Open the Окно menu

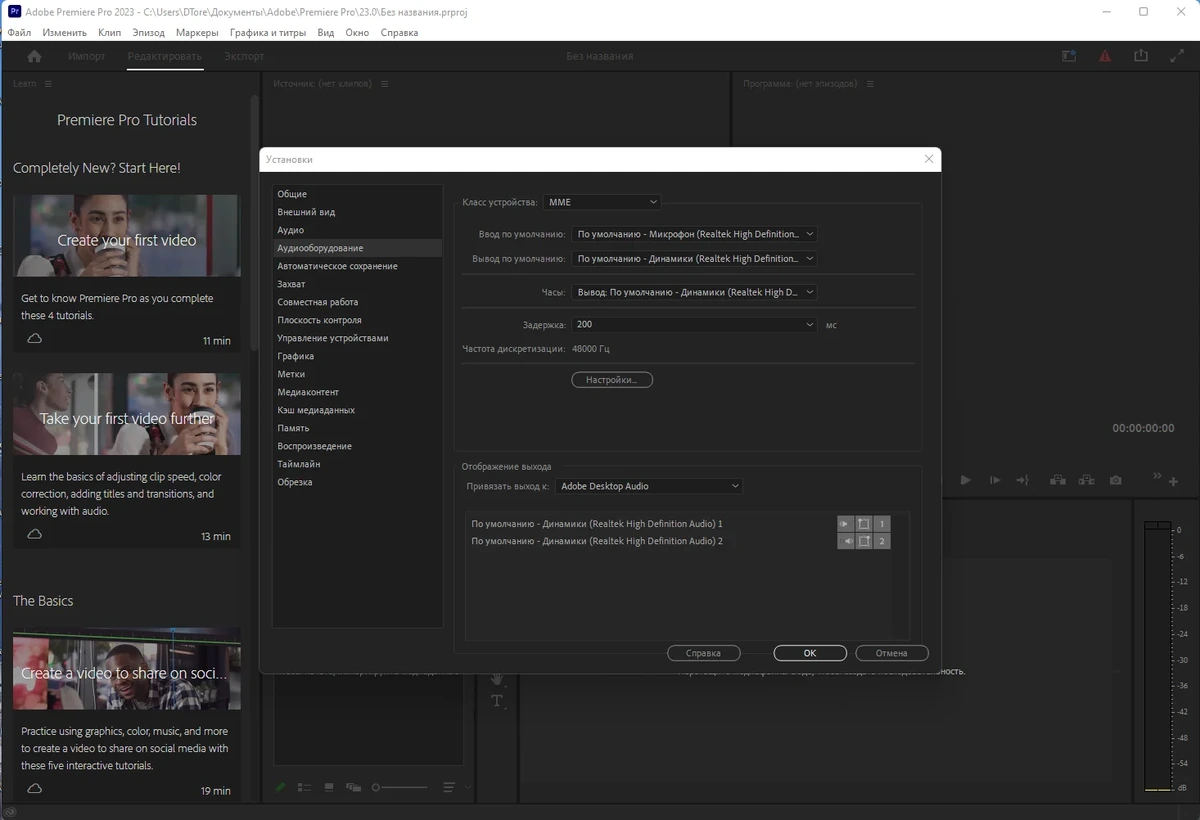(x=357, y=32)
